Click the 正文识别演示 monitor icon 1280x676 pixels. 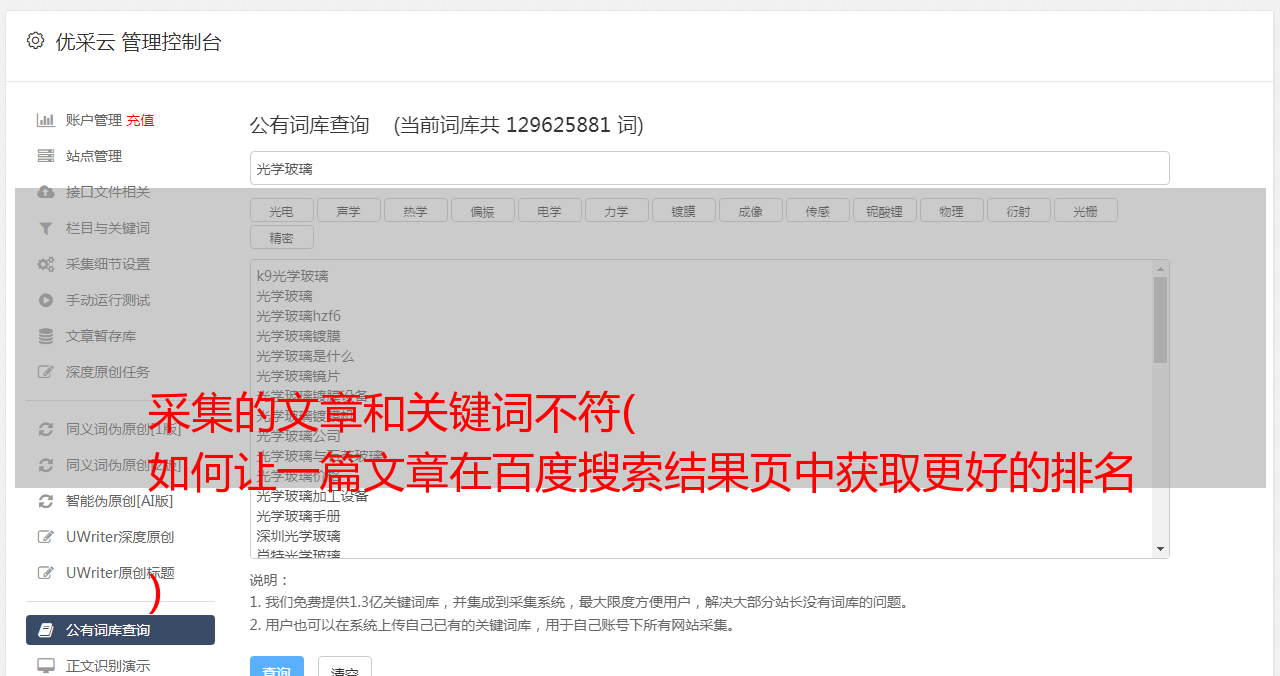[45, 666]
